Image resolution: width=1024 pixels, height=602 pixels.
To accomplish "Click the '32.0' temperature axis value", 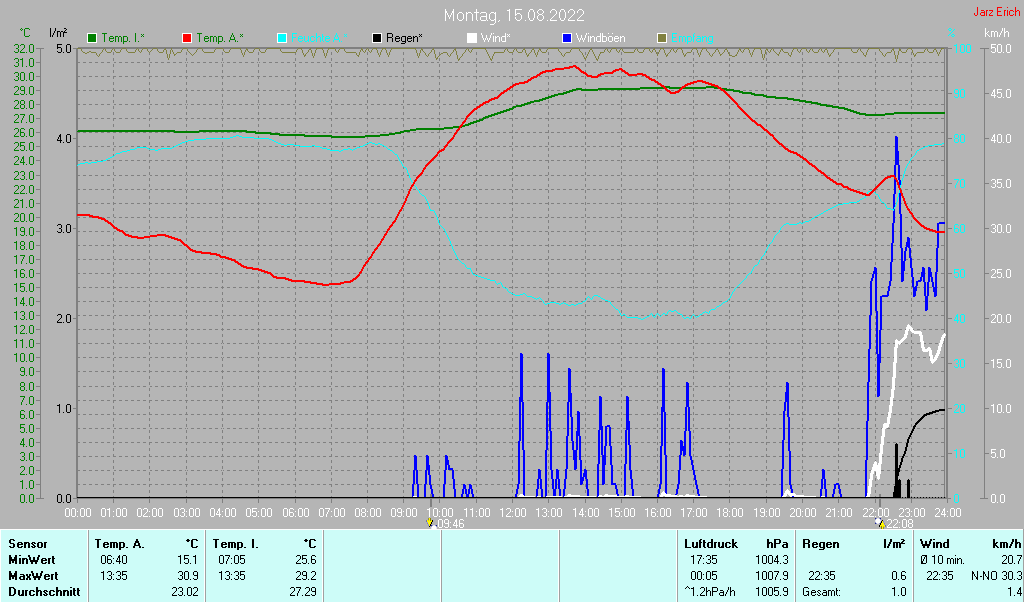I will (24, 48).
